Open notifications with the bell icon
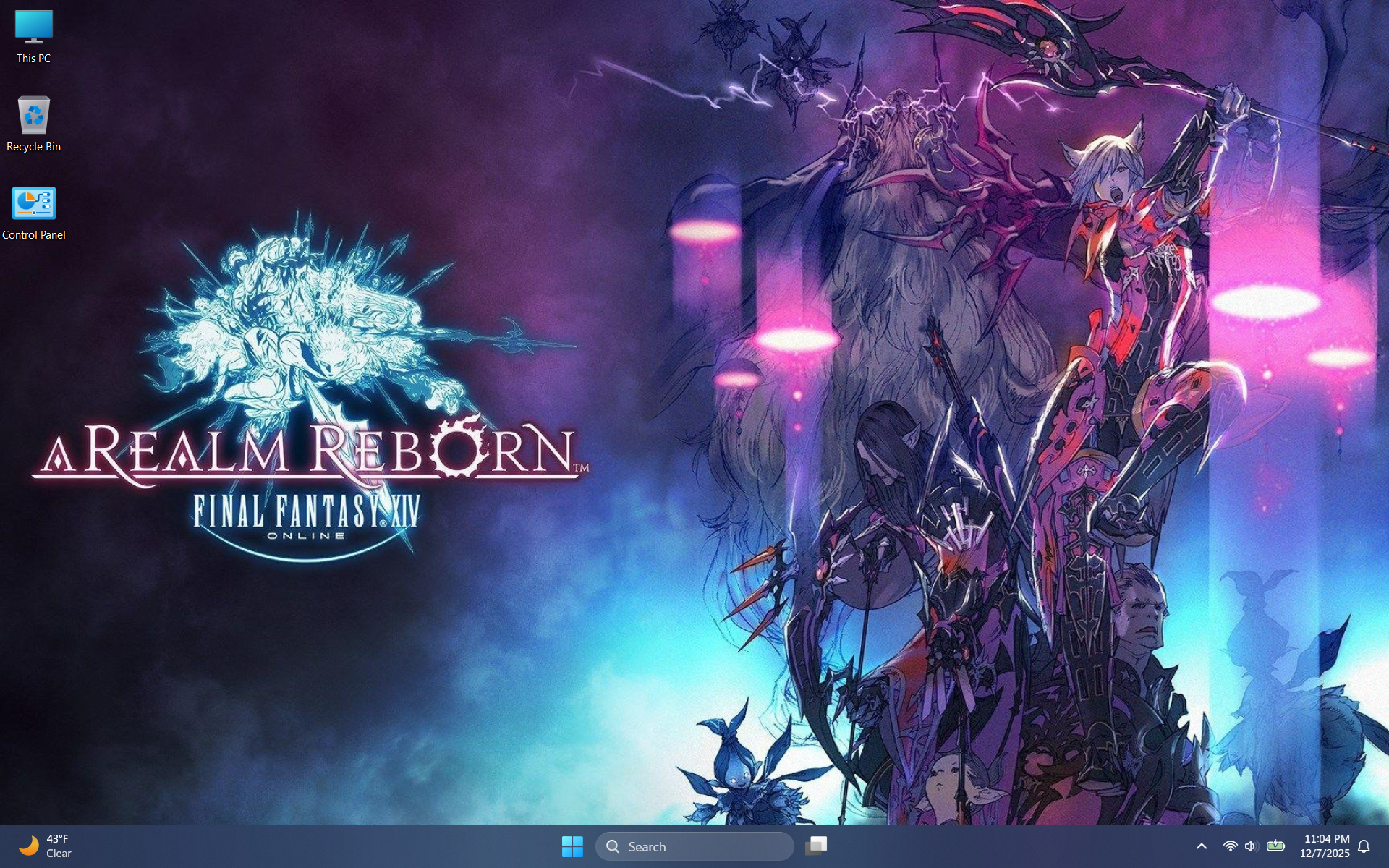This screenshot has height=868, width=1389. (1364, 846)
